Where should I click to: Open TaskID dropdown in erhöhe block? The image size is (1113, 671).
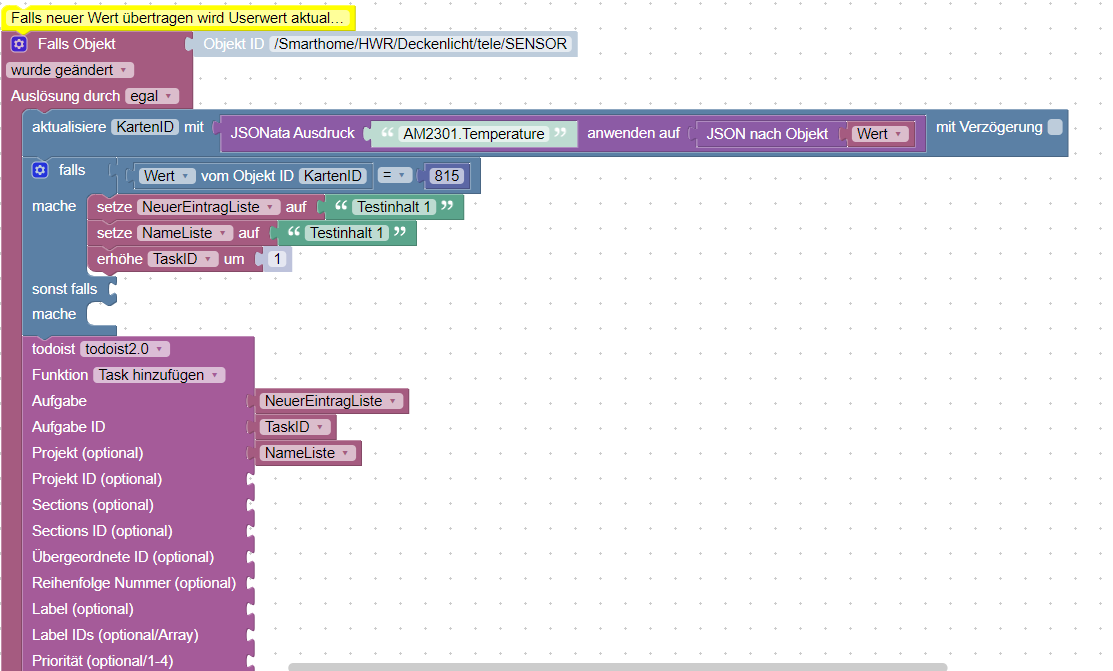pos(182,259)
